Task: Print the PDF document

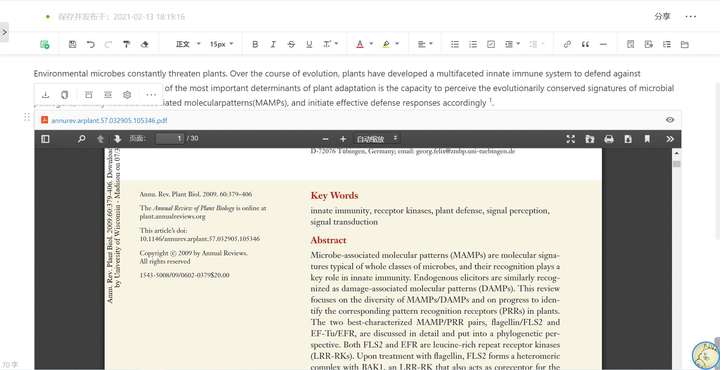Action: tap(609, 139)
